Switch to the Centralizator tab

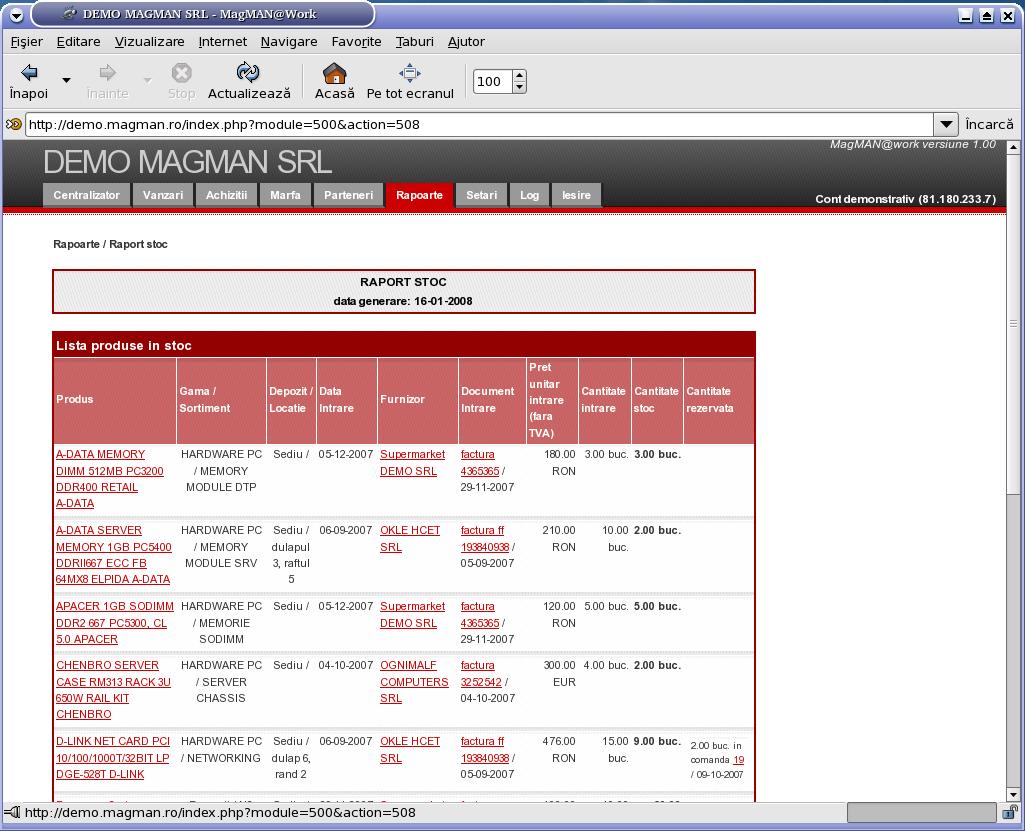(x=86, y=195)
